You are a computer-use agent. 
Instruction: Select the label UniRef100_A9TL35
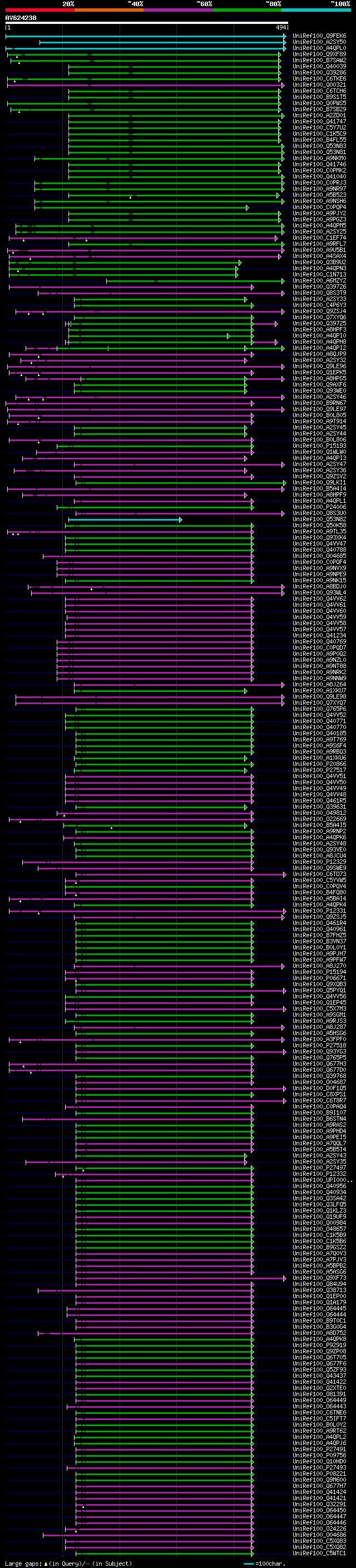[x=319, y=531]
